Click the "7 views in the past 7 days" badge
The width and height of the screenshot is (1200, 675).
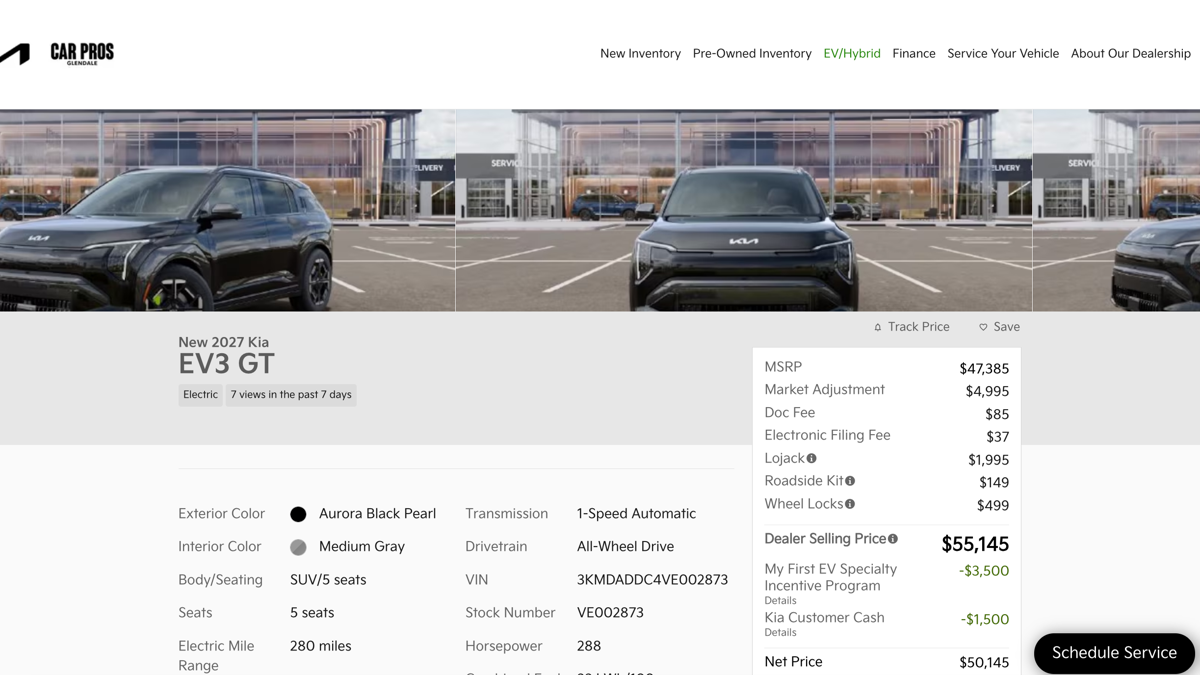coord(291,395)
